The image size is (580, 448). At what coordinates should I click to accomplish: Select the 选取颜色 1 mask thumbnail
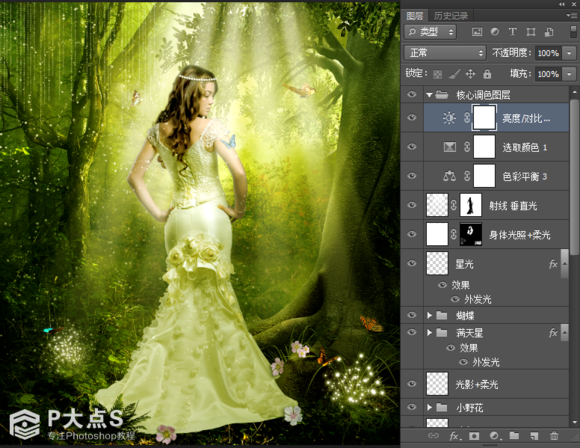[484, 147]
